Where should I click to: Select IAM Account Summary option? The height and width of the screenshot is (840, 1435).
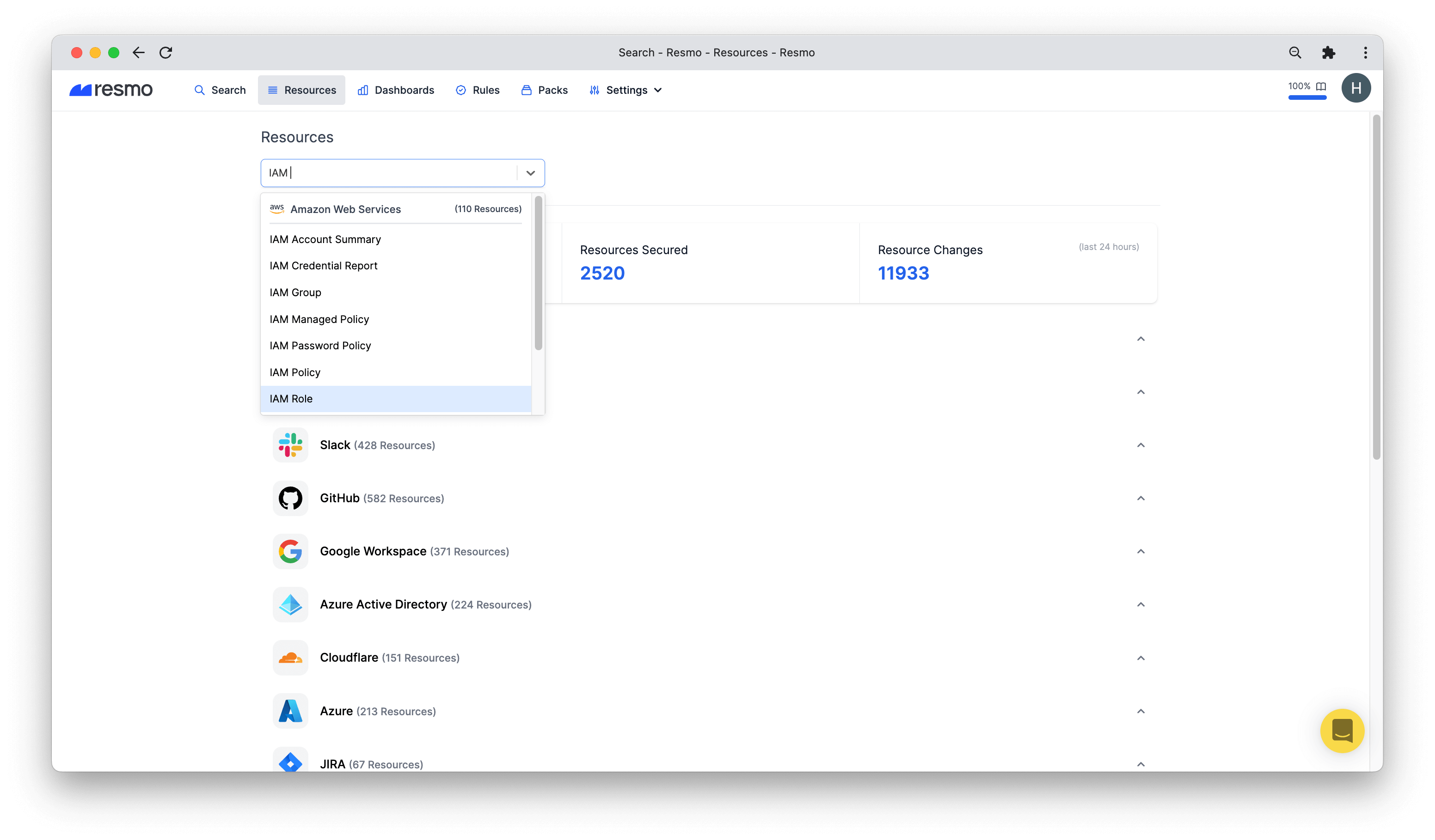click(x=396, y=239)
